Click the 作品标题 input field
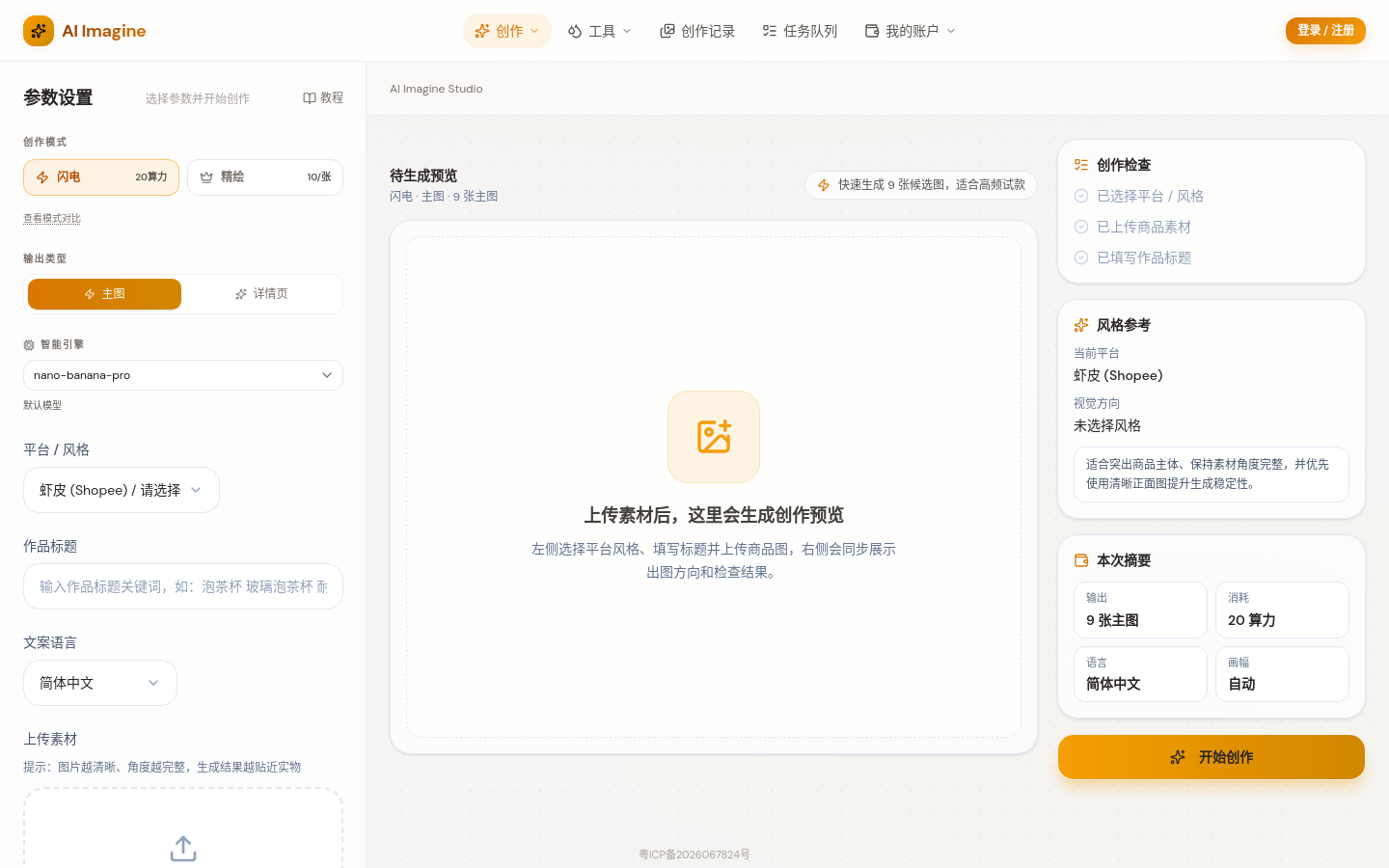 (183, 586)
